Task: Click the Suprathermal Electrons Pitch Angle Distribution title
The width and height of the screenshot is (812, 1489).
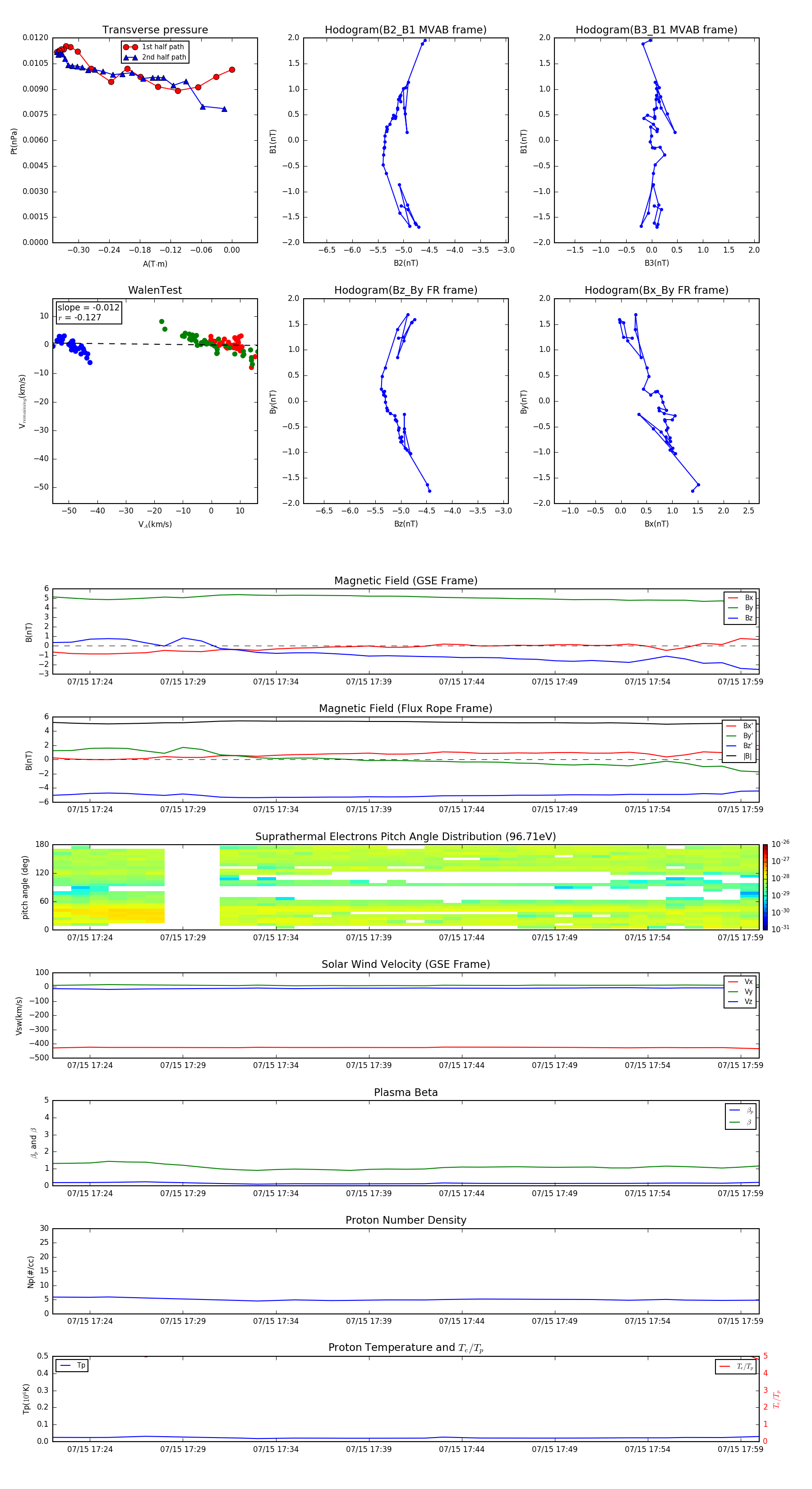Action: click(x=406, y=837)
